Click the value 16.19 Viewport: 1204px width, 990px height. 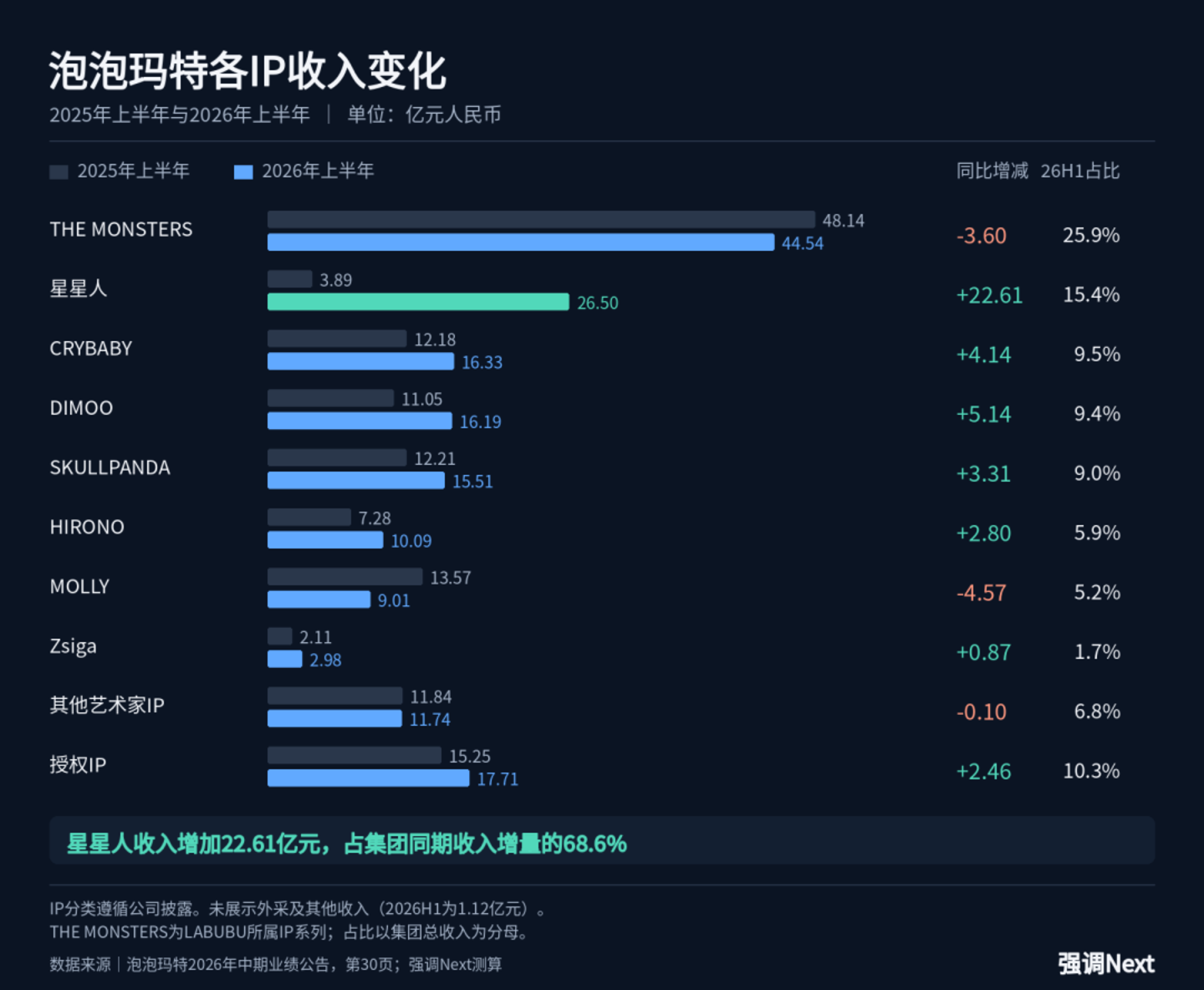click(x=481, y=422)
